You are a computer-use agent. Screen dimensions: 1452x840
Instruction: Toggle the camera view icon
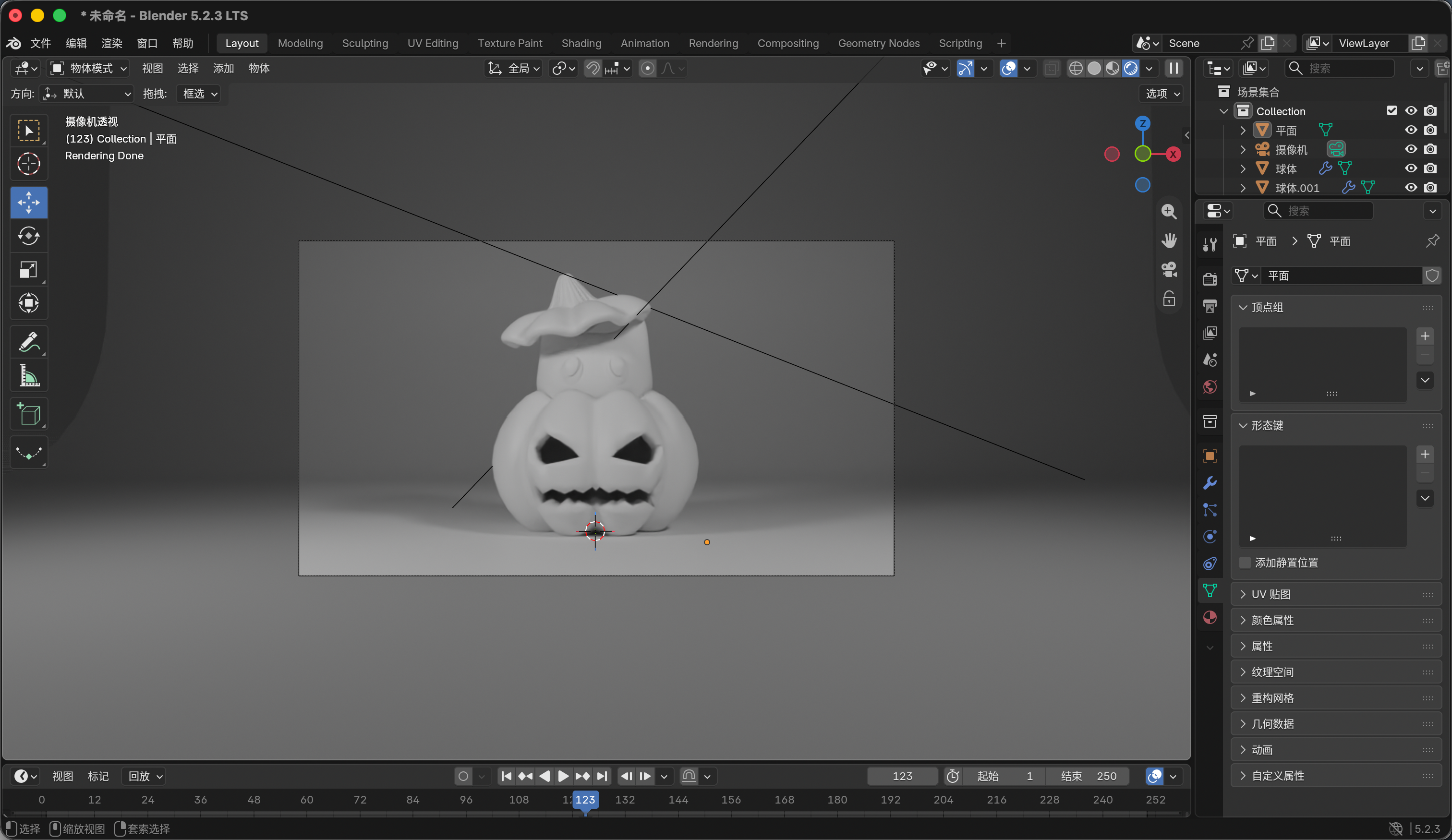pyautogui.click(x=1169, y=269)
